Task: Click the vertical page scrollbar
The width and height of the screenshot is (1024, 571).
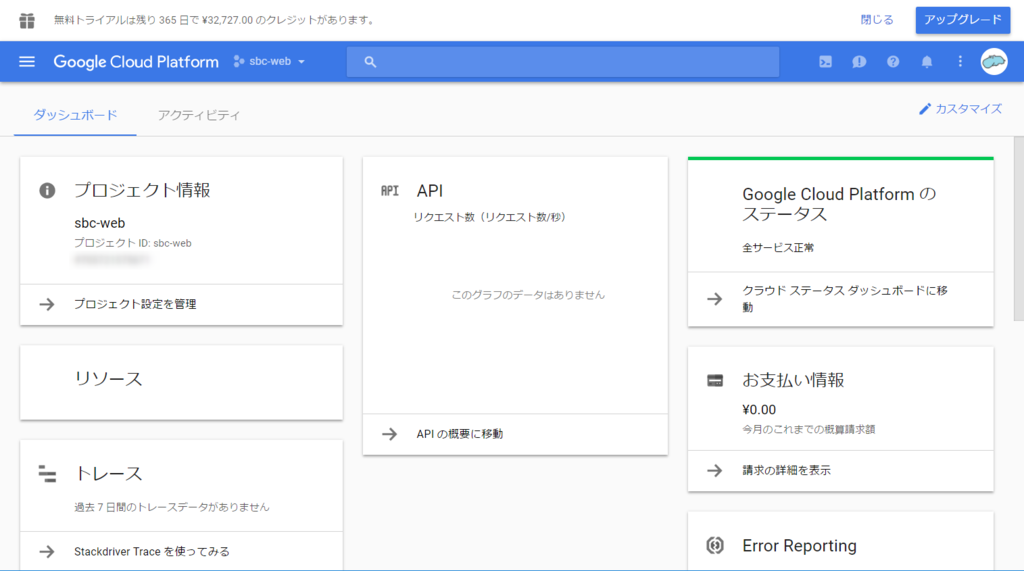Action: click(1018, 229)
